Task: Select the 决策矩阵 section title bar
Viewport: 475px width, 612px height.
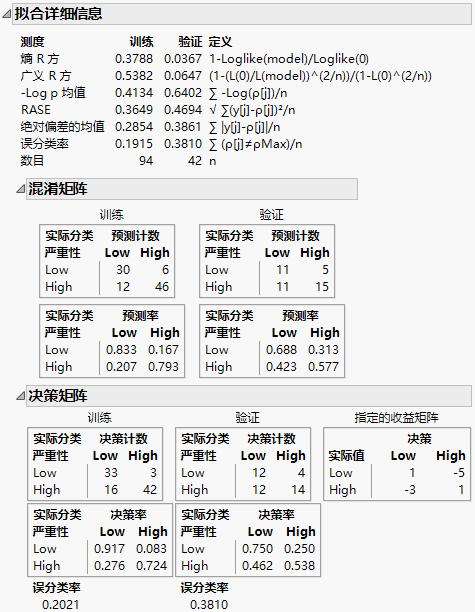Action: click(x=249, y=396)
